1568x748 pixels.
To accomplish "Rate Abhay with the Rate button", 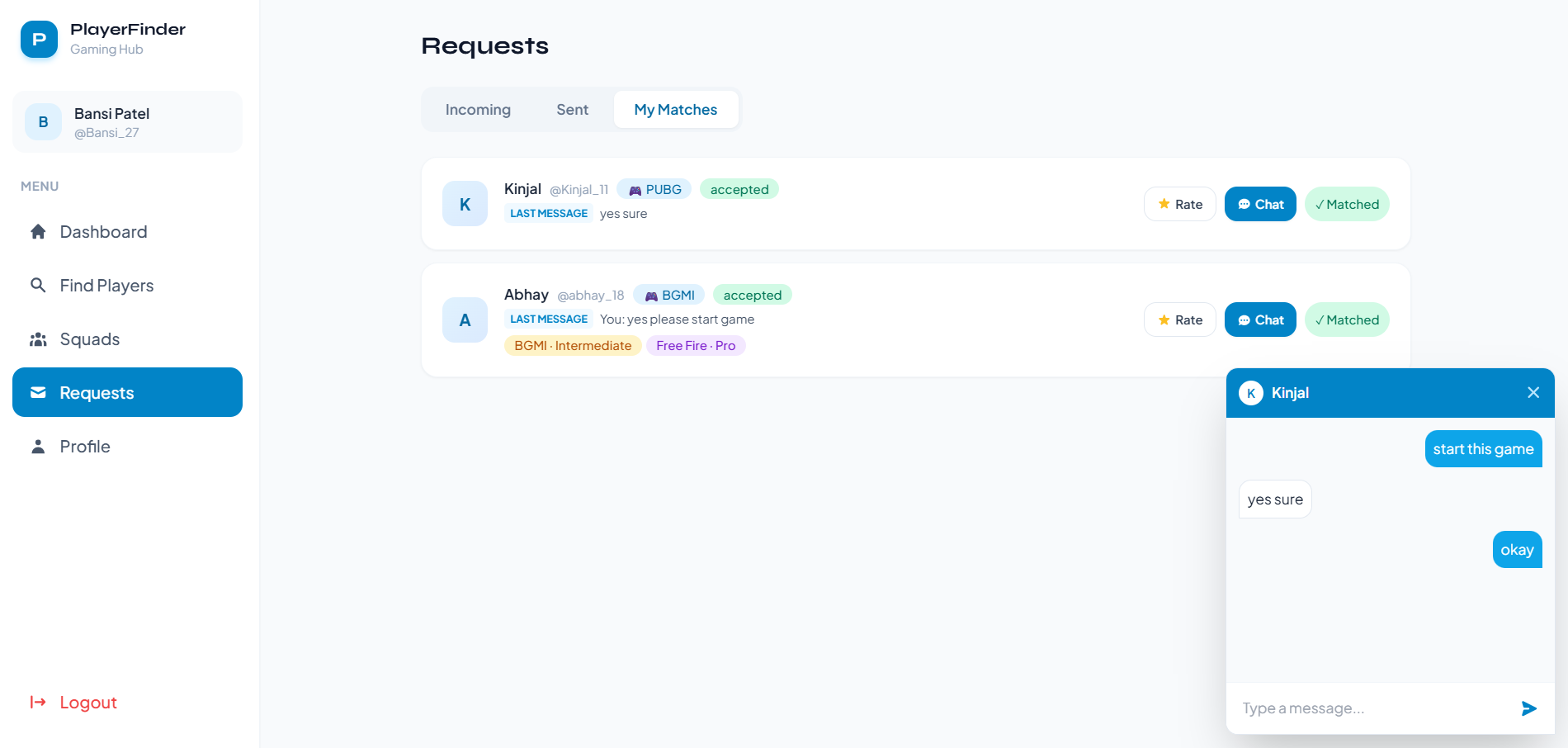I will 1180,320.
